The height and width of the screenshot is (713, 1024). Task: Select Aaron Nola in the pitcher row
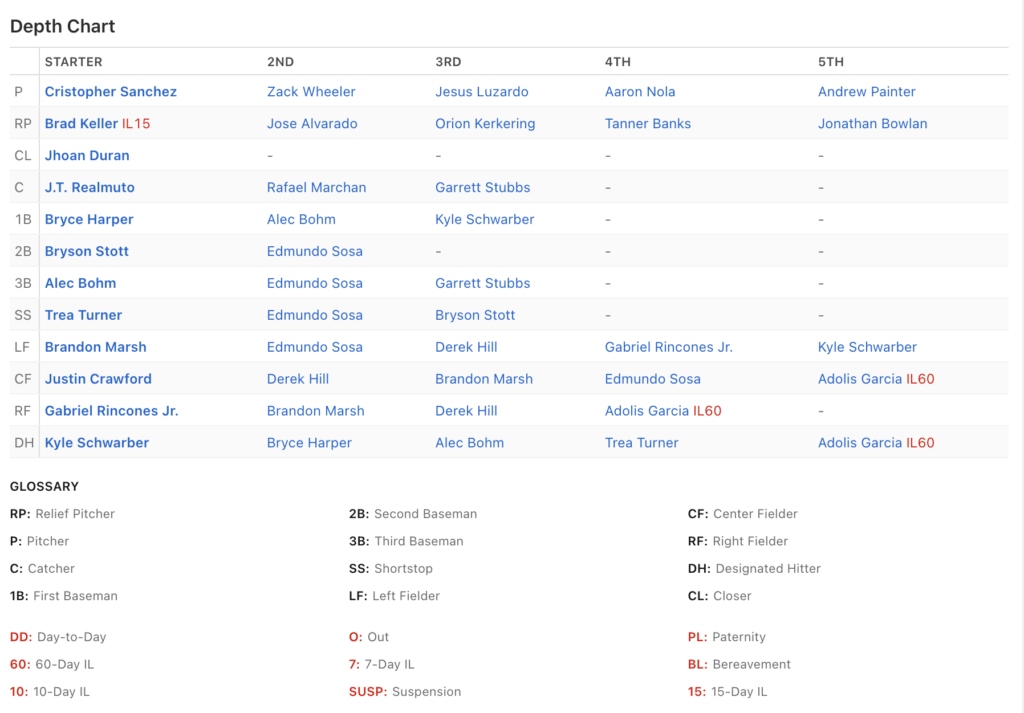point(639,91)
